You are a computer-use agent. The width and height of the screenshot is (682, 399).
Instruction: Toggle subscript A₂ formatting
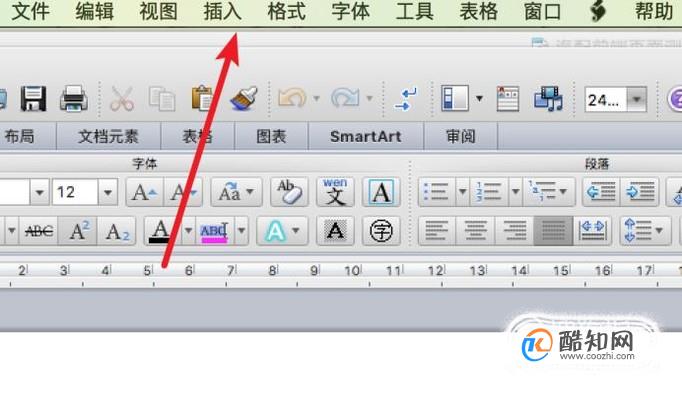(117, 231)
